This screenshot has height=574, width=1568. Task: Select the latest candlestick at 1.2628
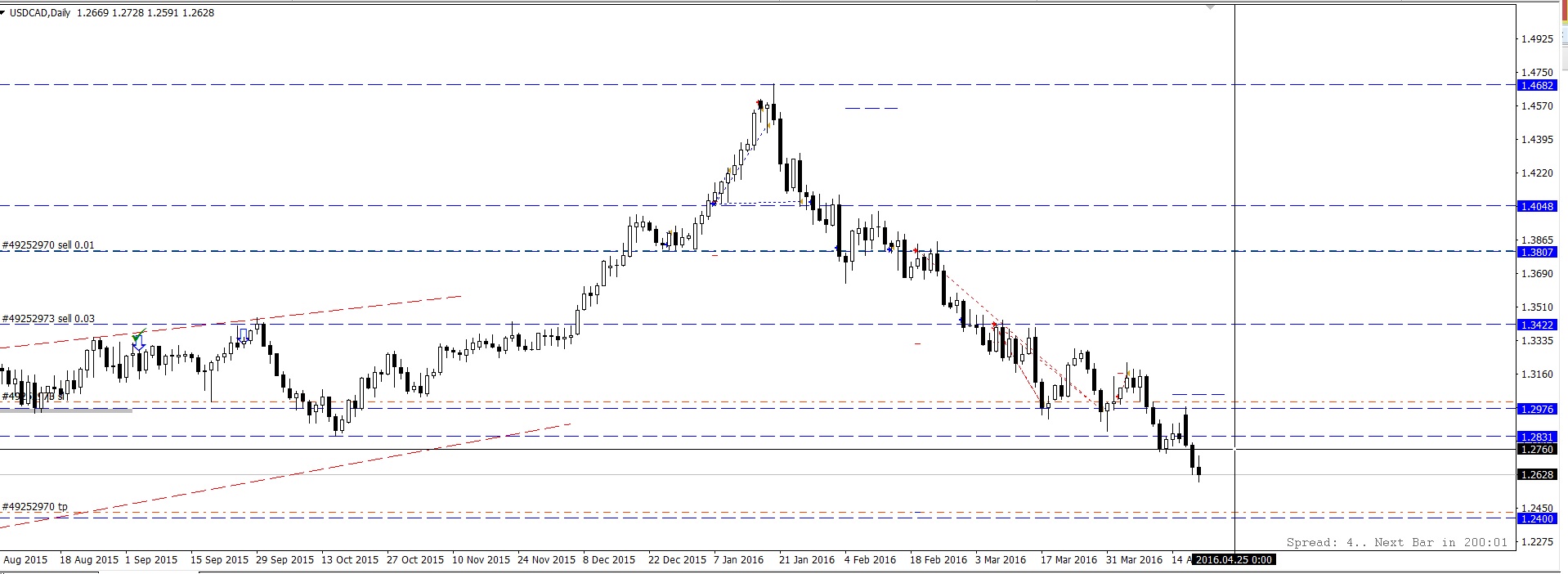tap(1199, 471)
